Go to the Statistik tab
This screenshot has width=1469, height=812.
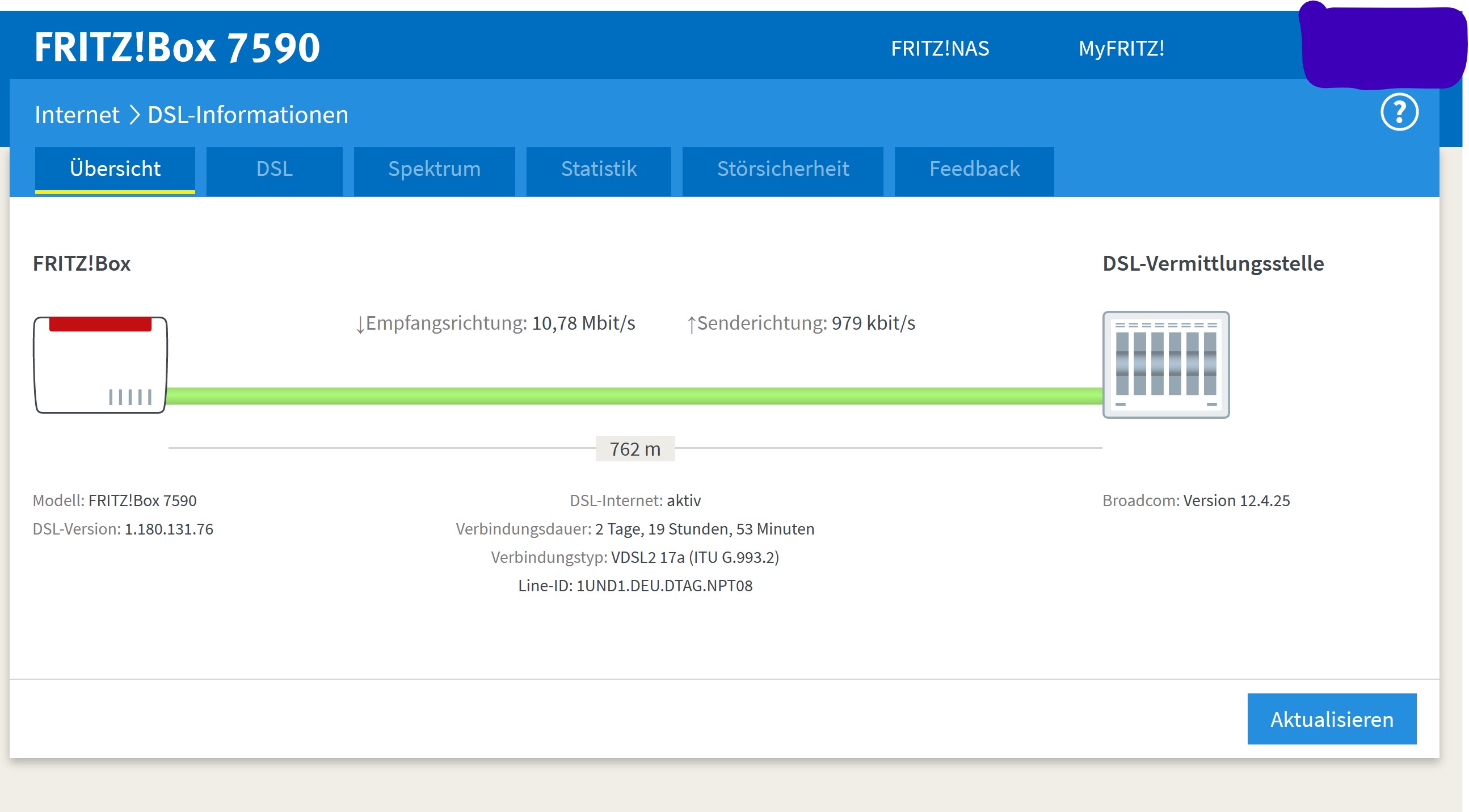click(x=598, y=169)
